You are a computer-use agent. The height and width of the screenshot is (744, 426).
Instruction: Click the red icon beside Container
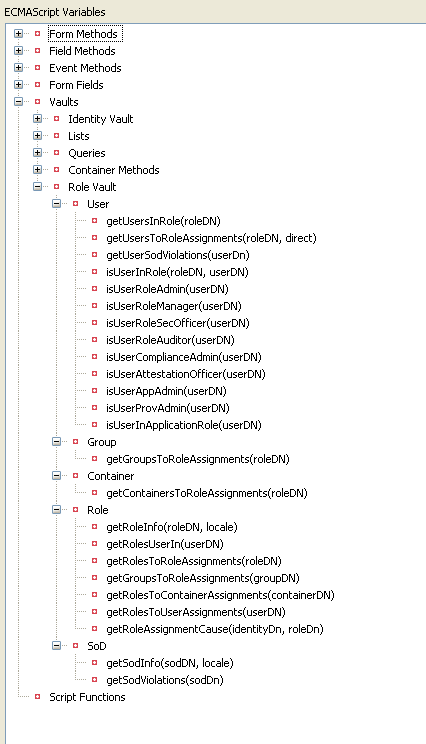pyautogui.click(x=75, y=476)
